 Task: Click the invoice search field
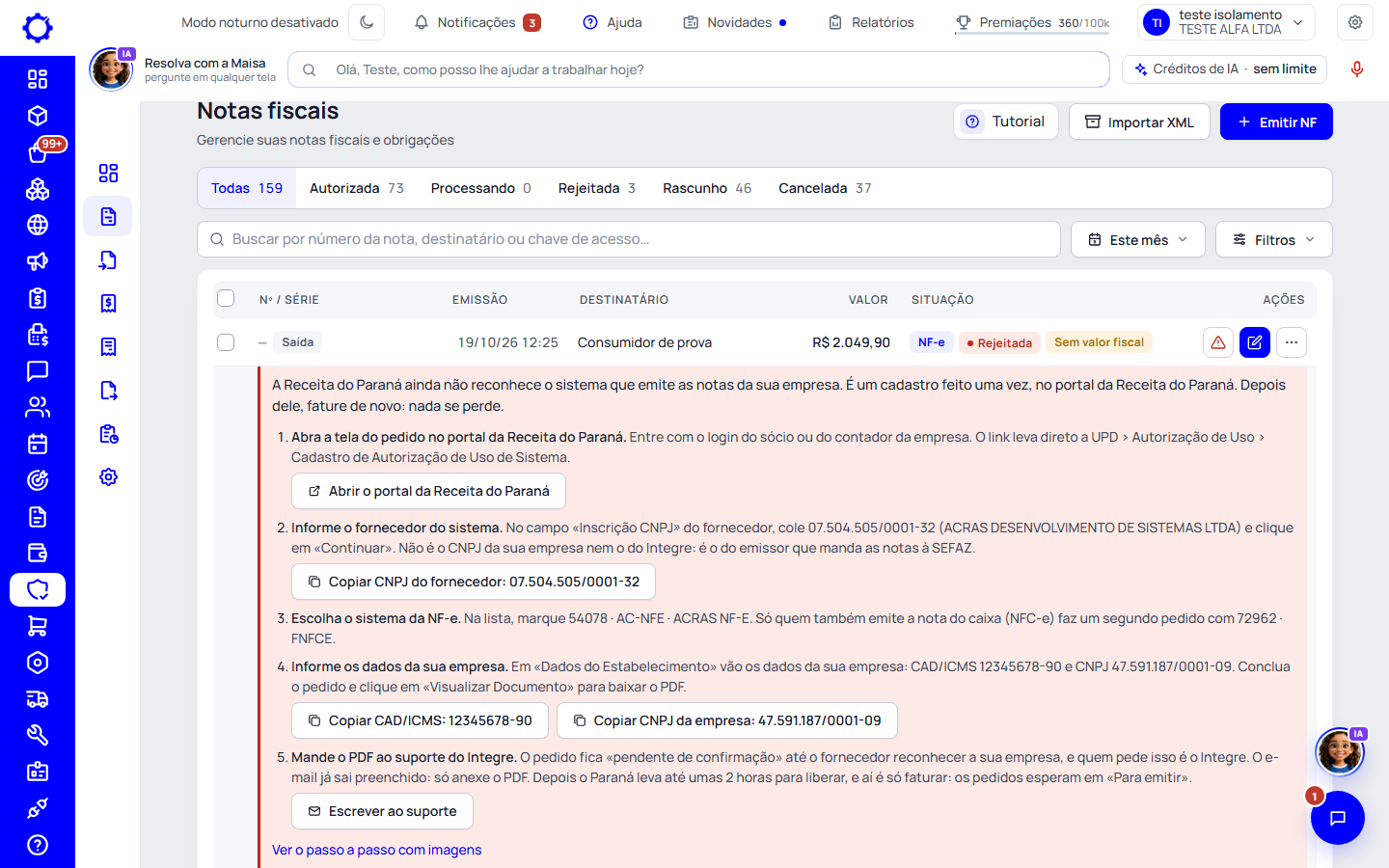click(629, 239)
